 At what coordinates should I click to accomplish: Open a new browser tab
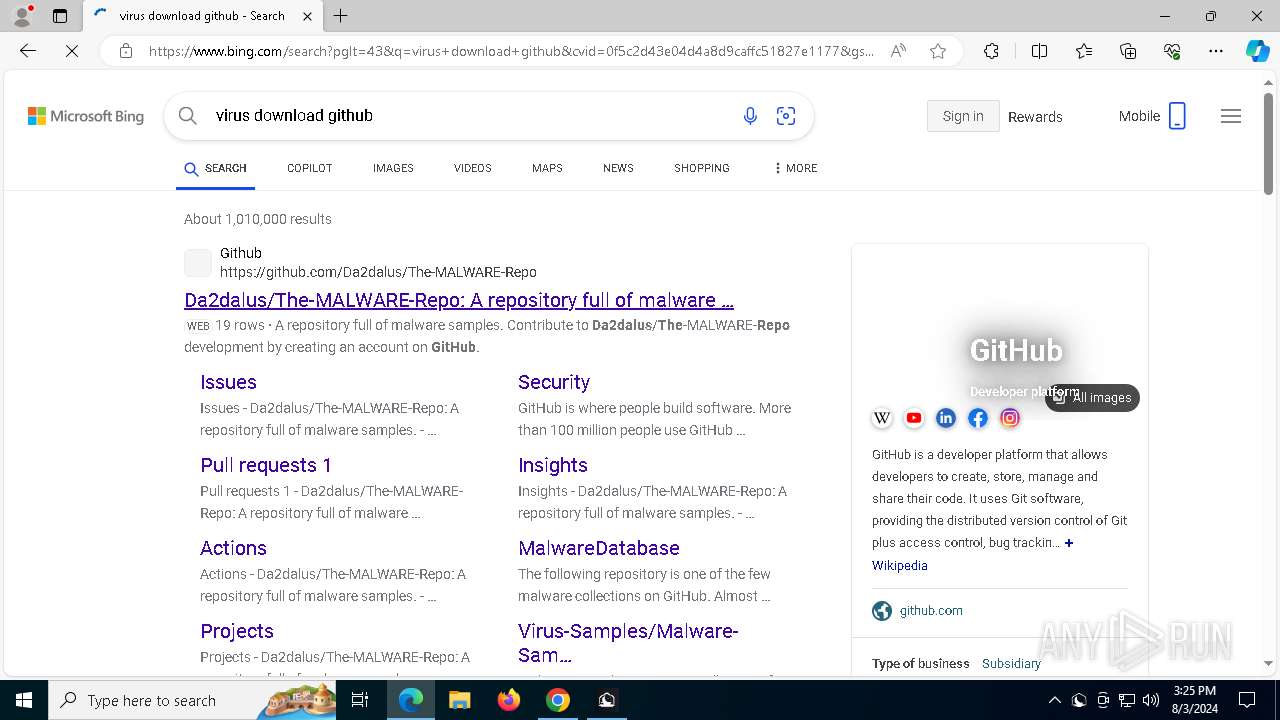pos(341,16)
